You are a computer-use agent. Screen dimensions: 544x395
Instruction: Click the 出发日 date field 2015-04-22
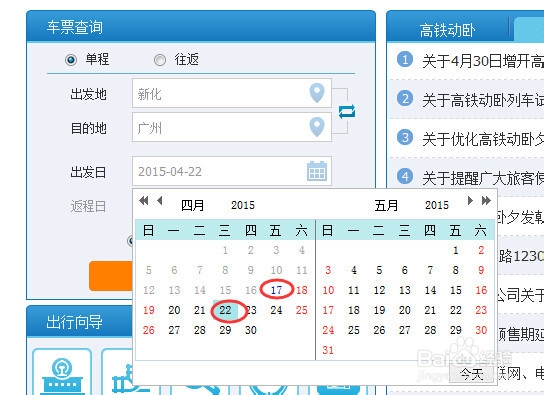(x=232, y=171)
